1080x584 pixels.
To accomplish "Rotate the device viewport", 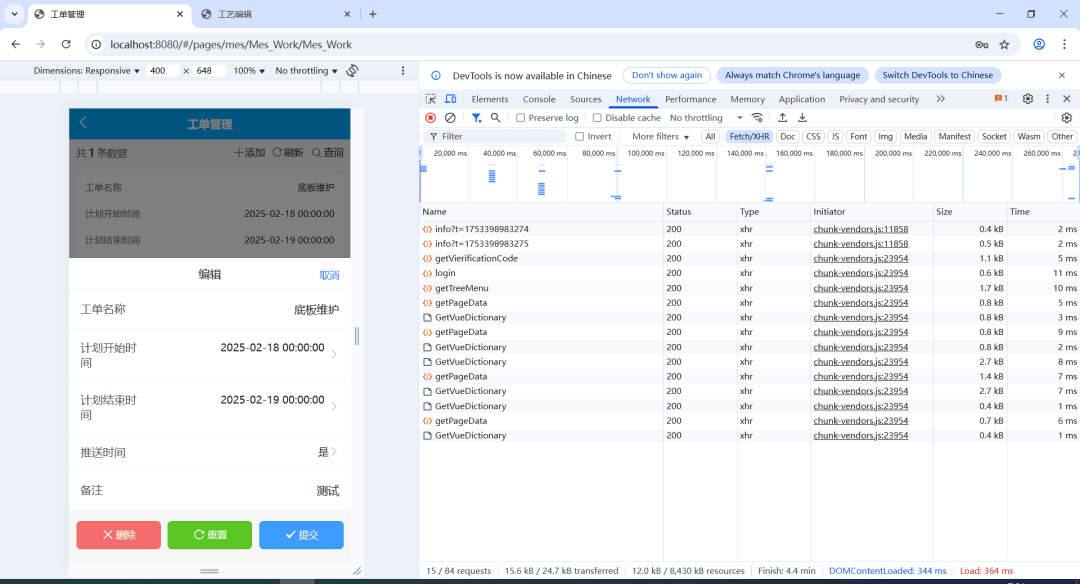I will click(x=352, y=70).
